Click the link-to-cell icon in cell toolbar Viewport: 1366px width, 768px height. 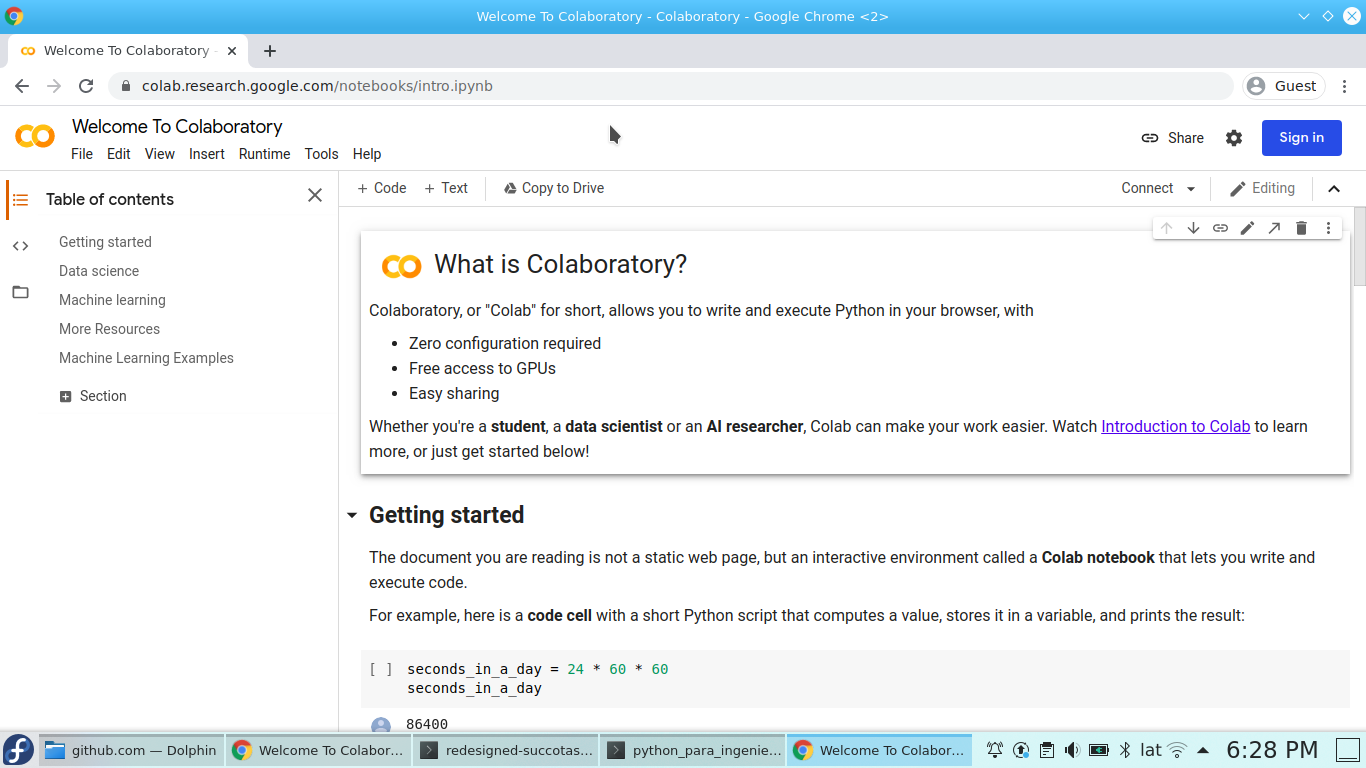pos(1220,228)
